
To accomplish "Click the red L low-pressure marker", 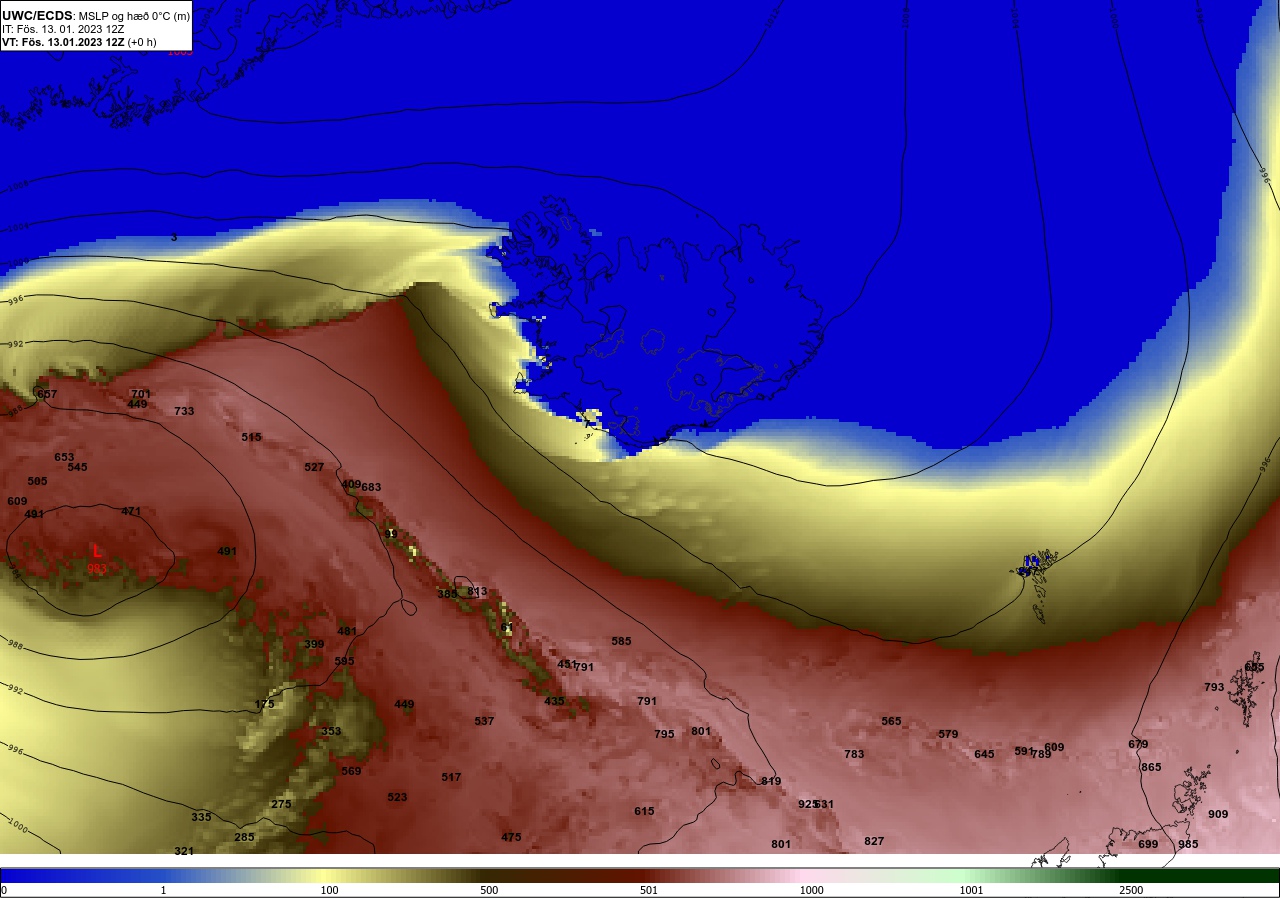I will click(x=97, y=551).
